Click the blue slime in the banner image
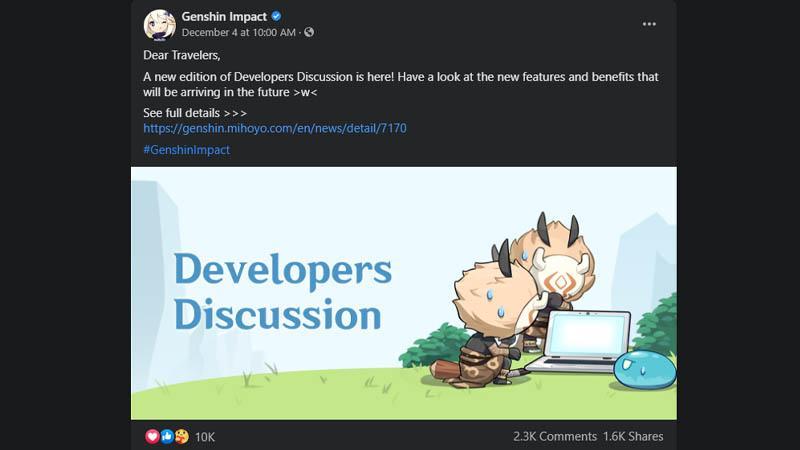 [x=644, y=369]
